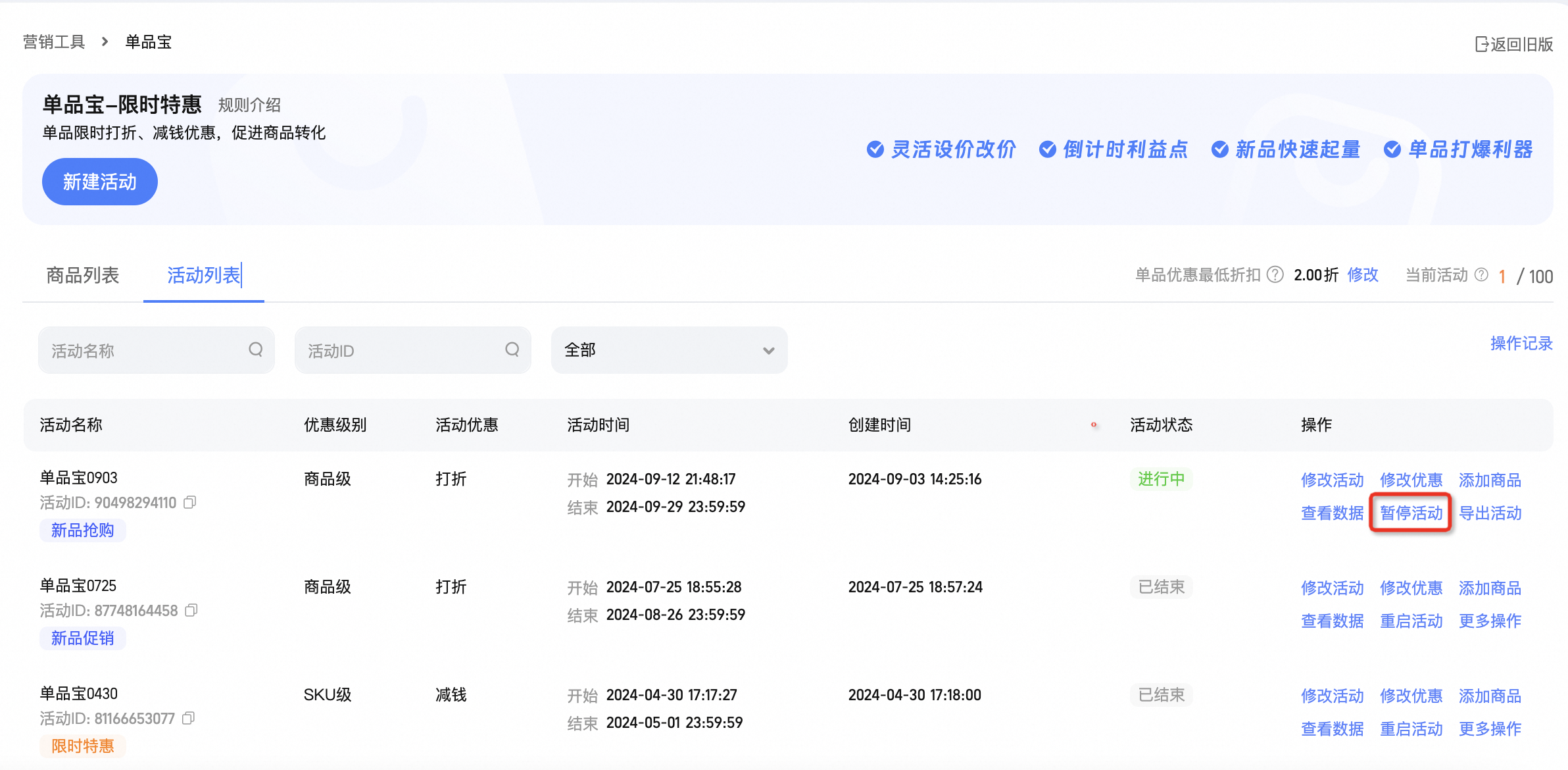Click 添加商品 for 单品宝0430
The image size is (1568, 770).
1490,696
